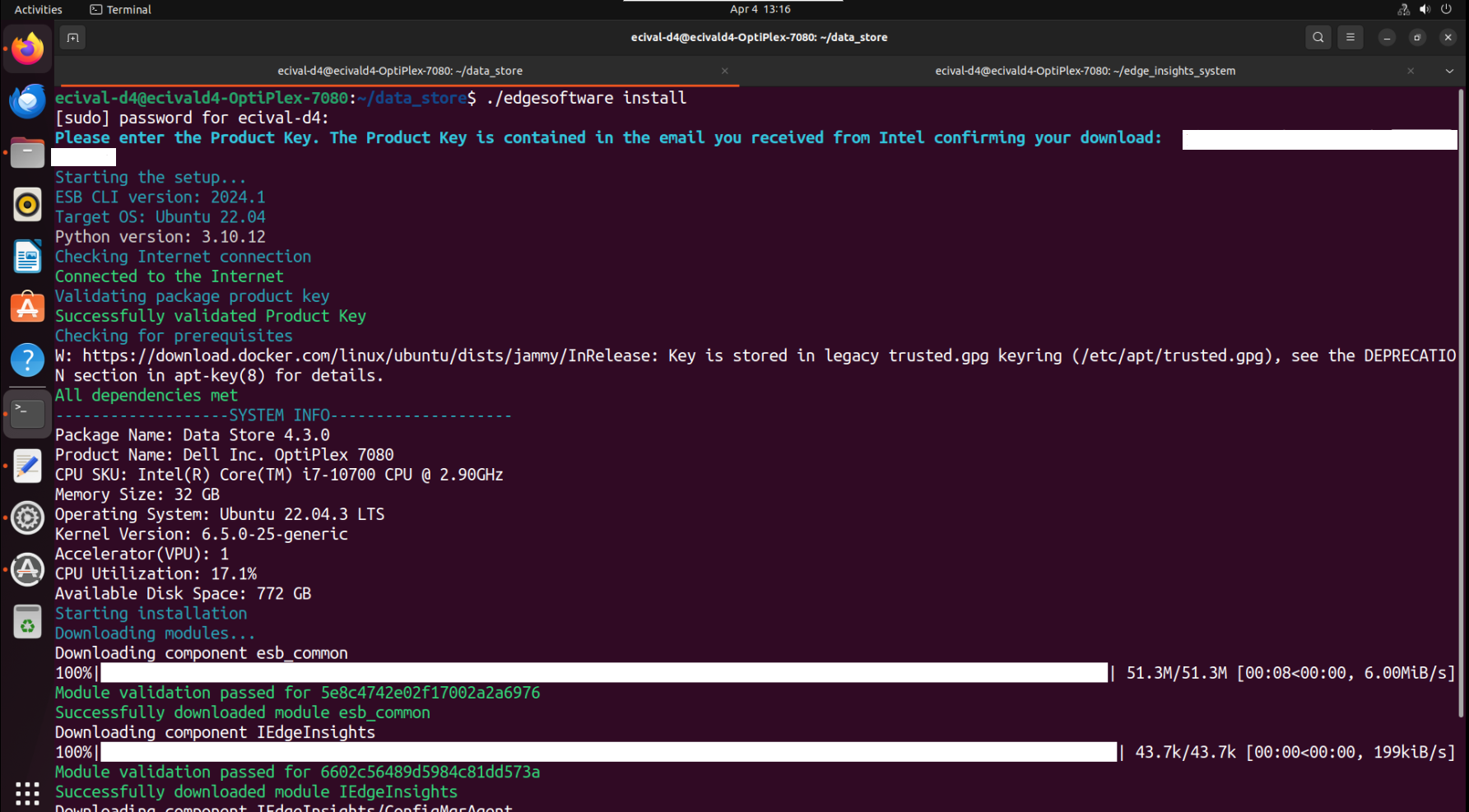Click 'CPU Utilization: 17.1%' line
This screenshot has height=812, width=1469.
(x=156, y=573)
